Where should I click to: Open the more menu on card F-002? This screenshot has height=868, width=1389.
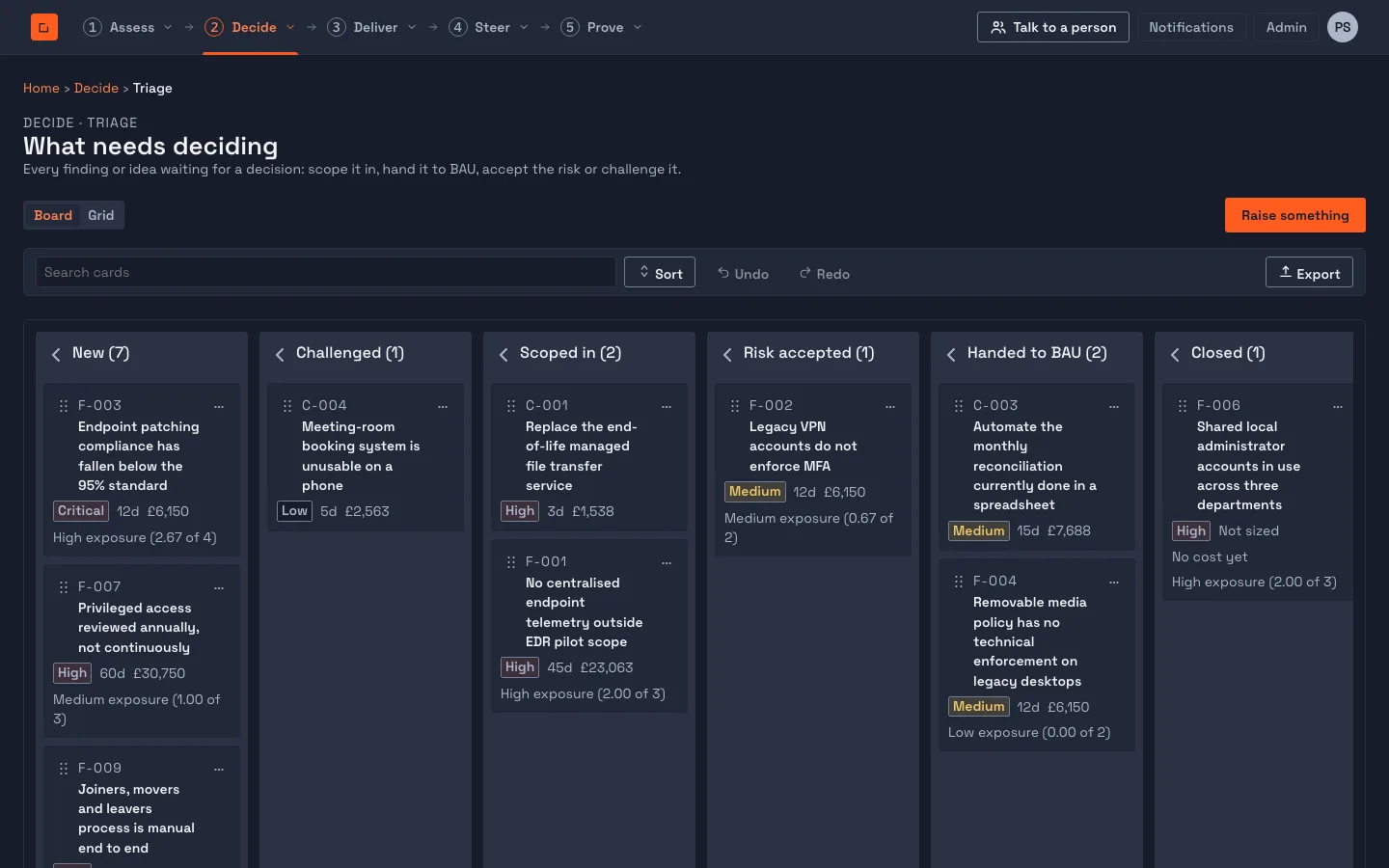(890, 406)
